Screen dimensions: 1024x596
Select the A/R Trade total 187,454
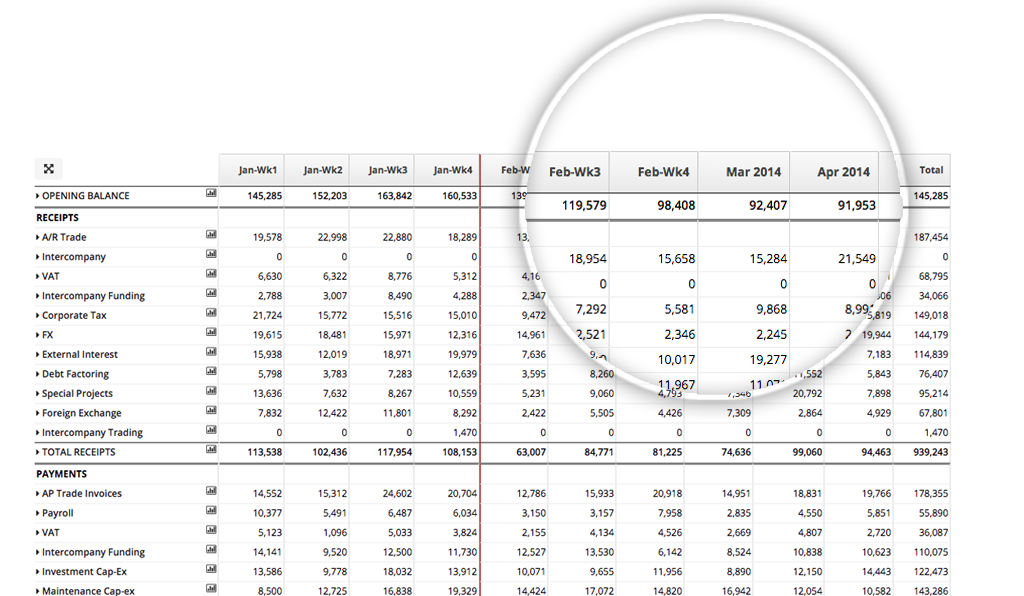[931, 238]
